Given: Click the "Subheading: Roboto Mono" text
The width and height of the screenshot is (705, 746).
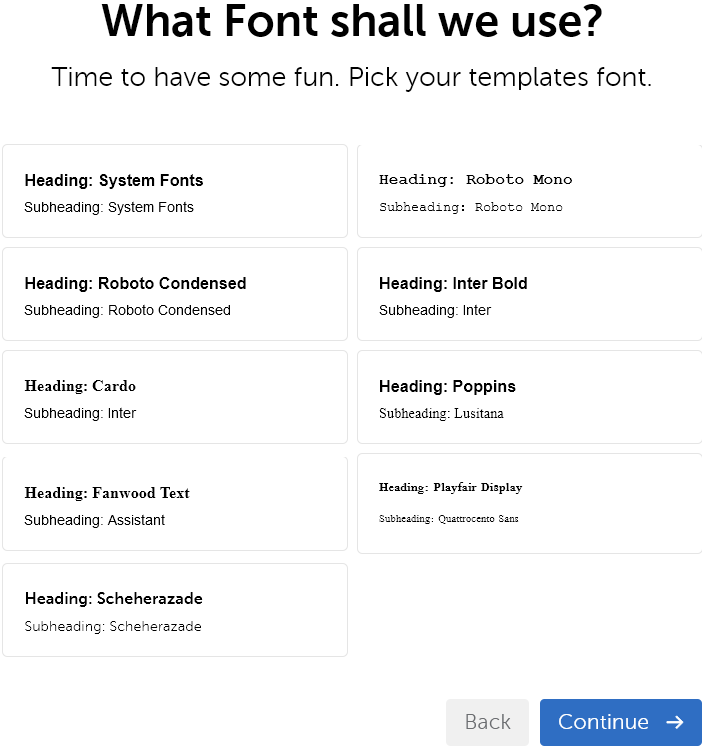Looking at the screenshot, I should pos(470,207).
